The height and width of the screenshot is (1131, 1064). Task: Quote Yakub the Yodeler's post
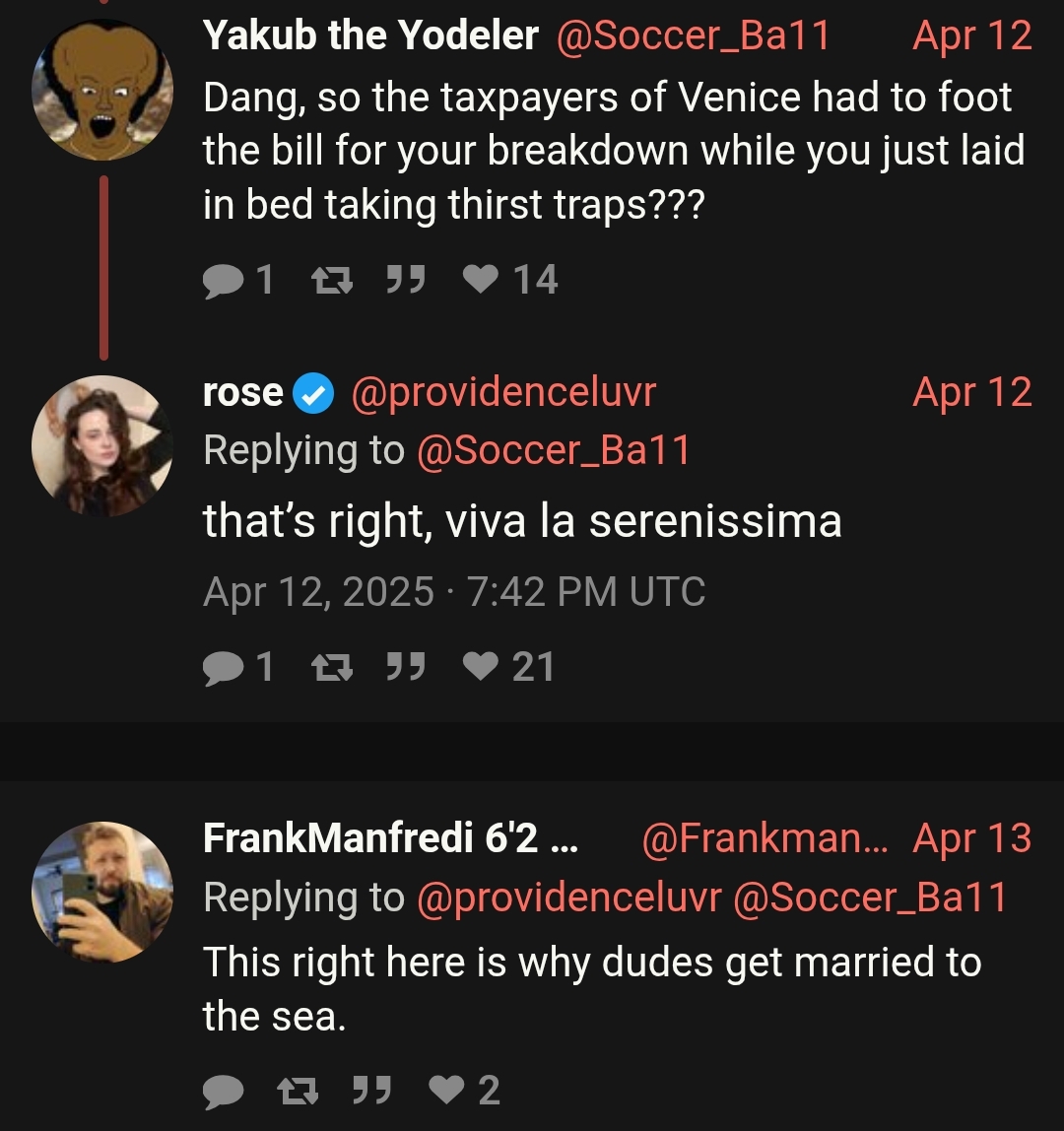405,281
